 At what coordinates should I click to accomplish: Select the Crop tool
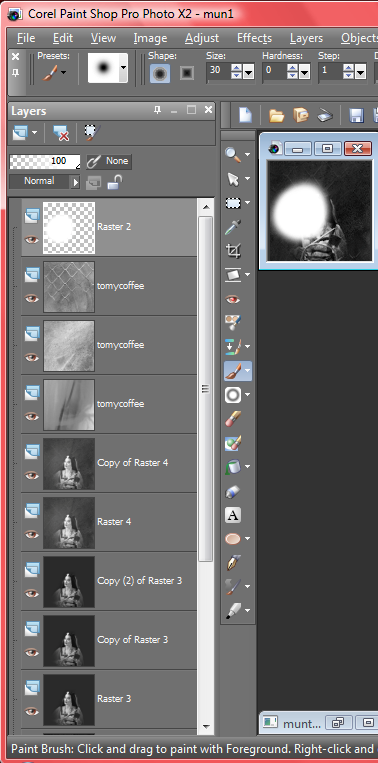233,251
